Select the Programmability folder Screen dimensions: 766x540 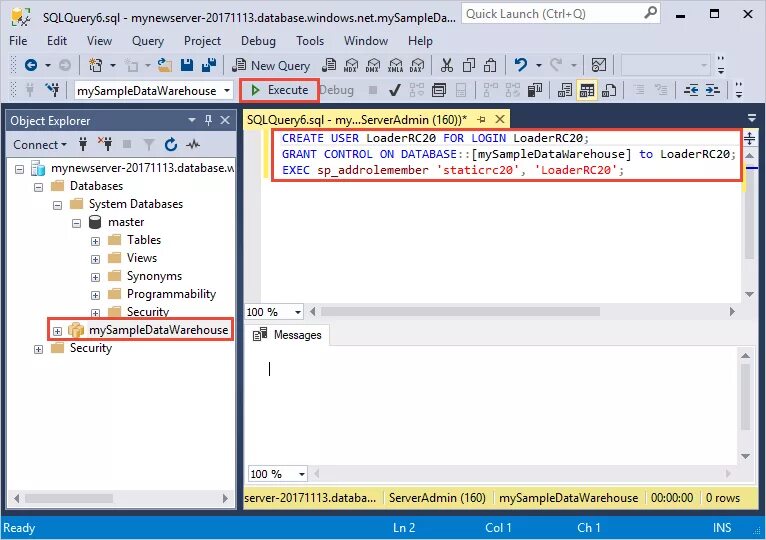[x=171, y=294]
